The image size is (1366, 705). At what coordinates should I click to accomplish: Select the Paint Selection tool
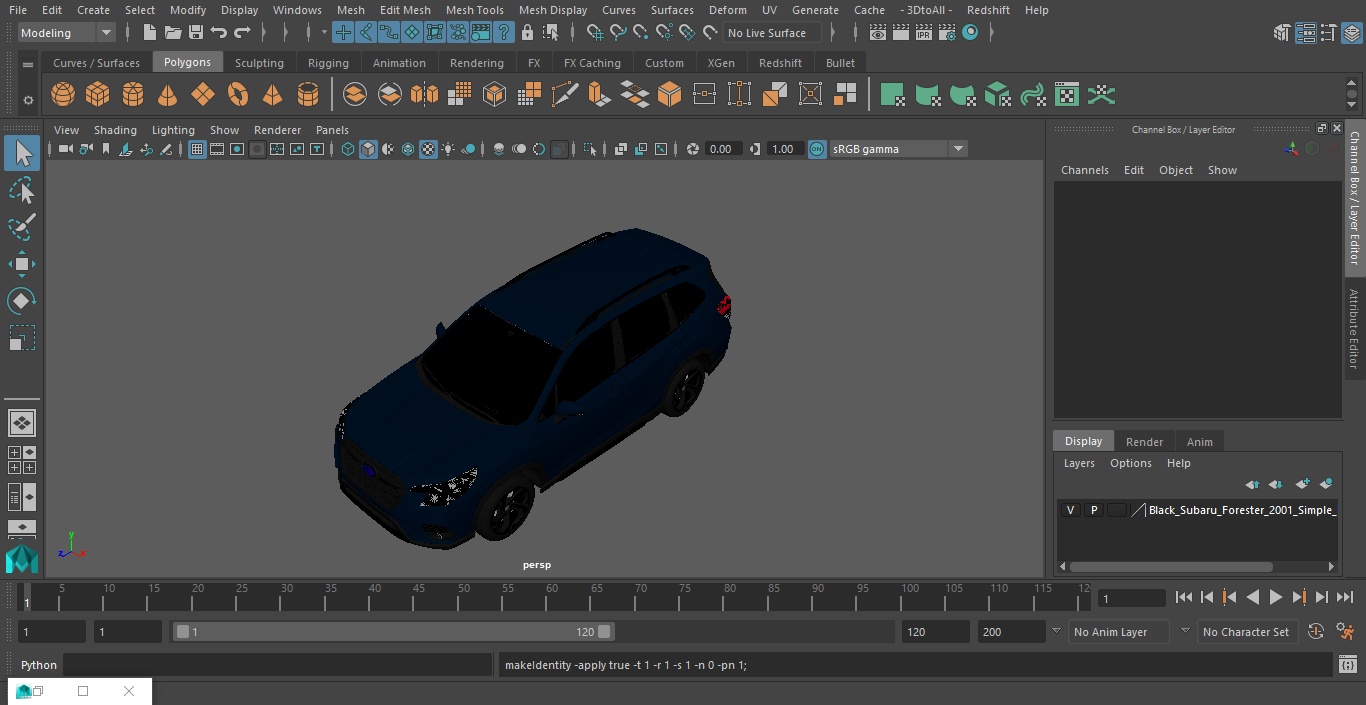(x=22, y=227)
